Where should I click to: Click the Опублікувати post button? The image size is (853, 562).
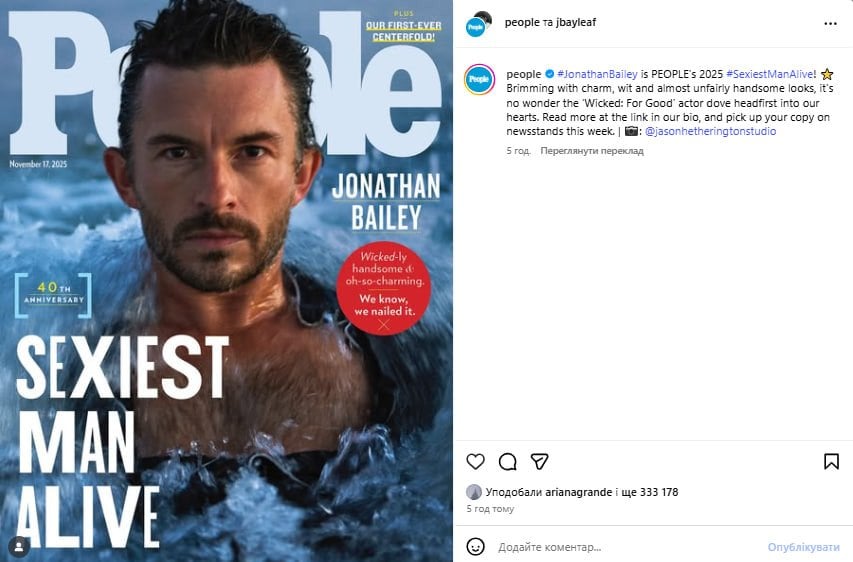coord(803,547)
